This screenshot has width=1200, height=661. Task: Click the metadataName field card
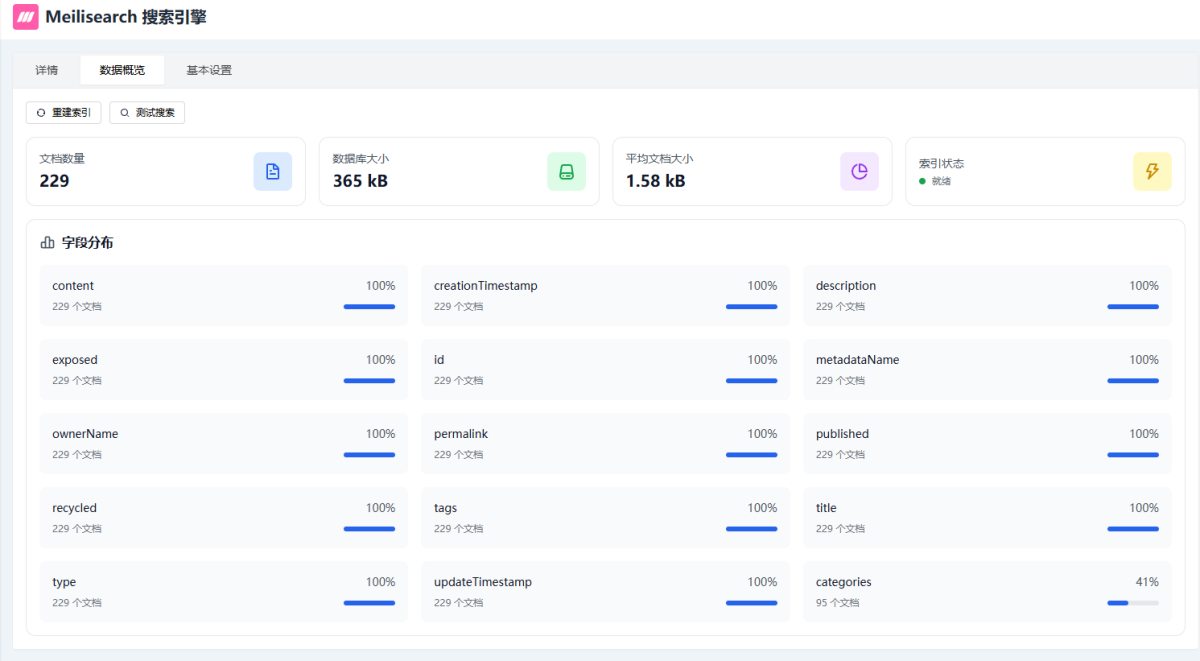point(986,369)
